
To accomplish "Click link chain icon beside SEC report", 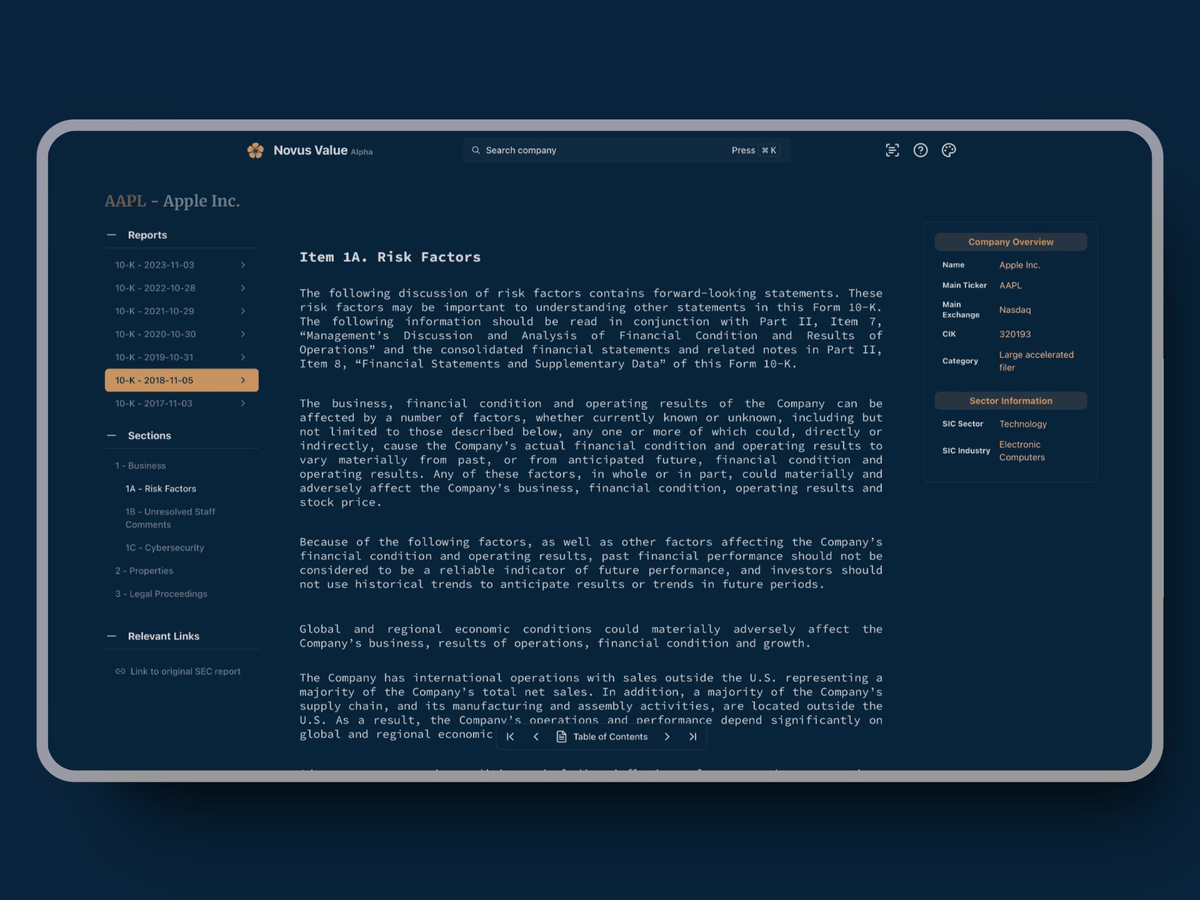I will click(120, 672).
